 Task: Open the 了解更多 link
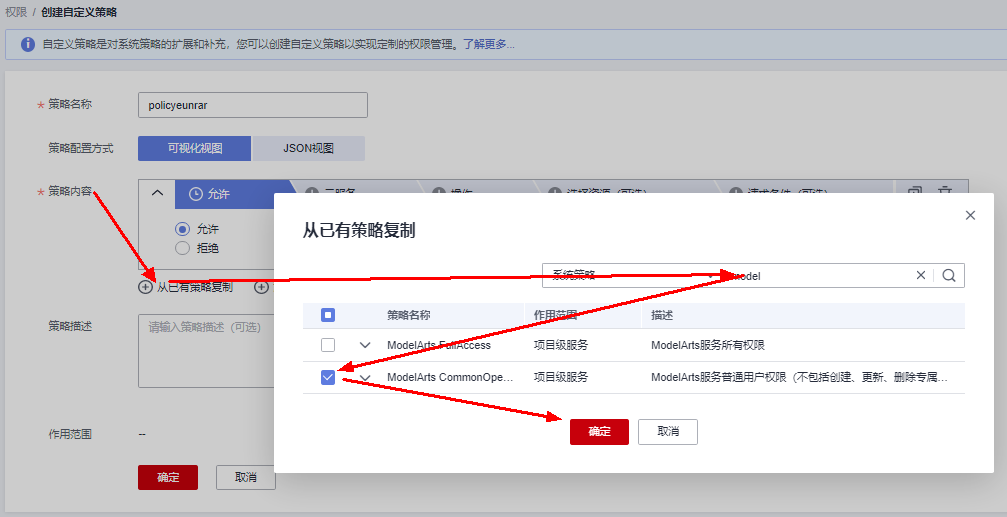(489, 44)
